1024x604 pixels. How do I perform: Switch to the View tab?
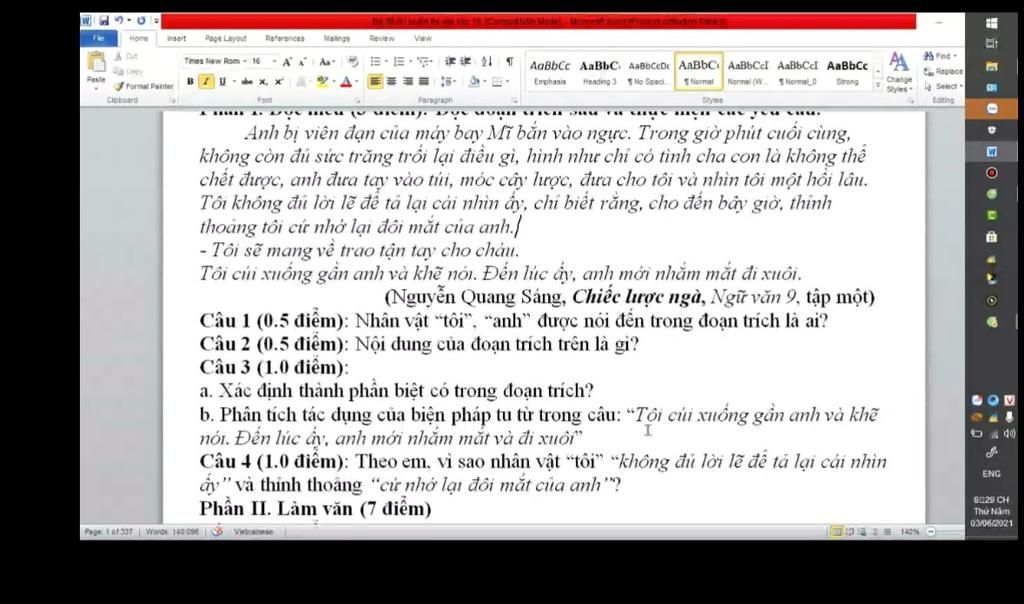point(423,39)
